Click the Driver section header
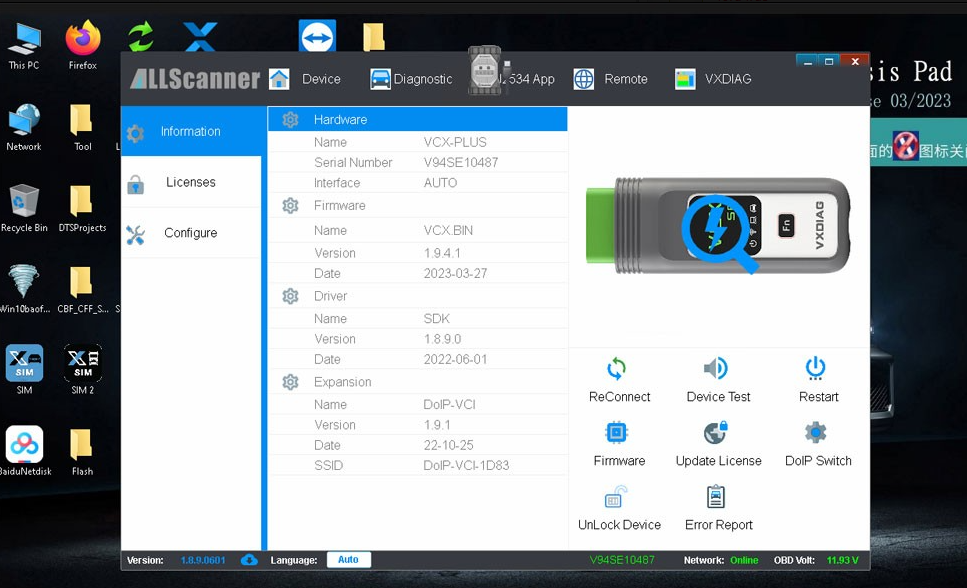This screenshot has width=967, height=588. [x=418, y=296]
